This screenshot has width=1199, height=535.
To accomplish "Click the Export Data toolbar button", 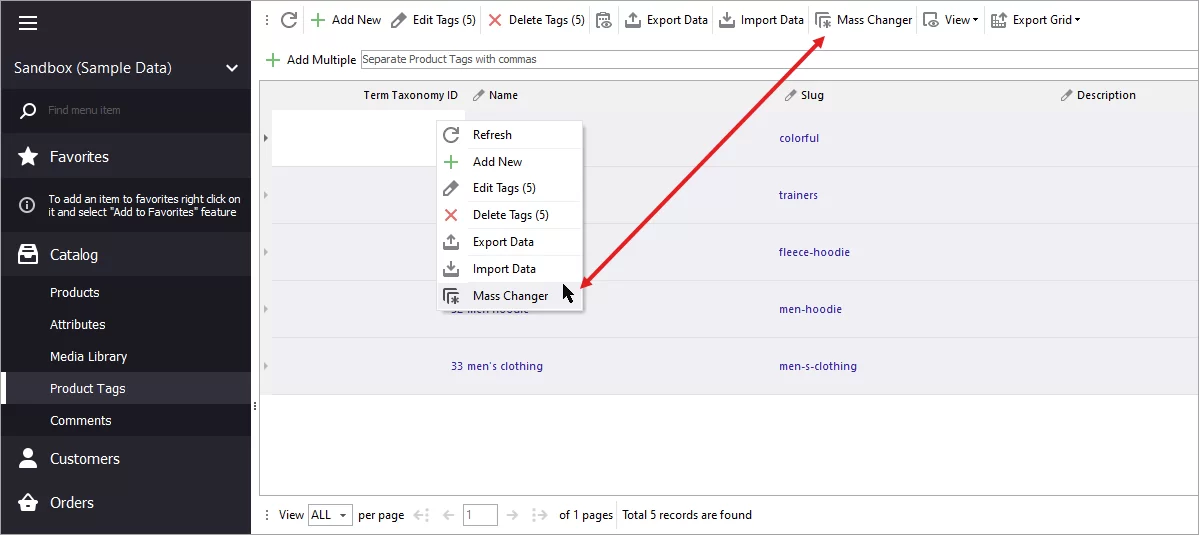I will pos(666,20).
